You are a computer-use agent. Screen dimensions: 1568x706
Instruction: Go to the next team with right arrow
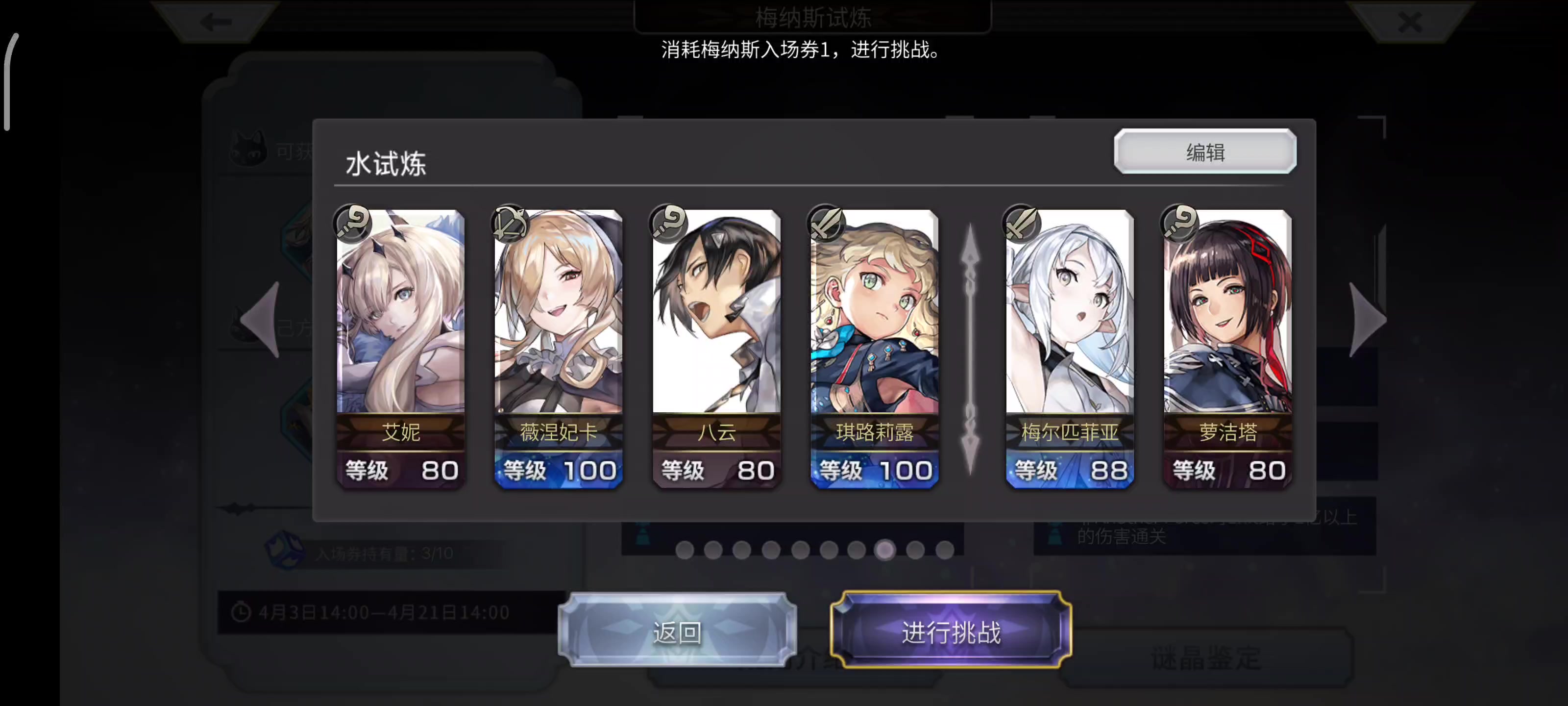coord(1367,319)
